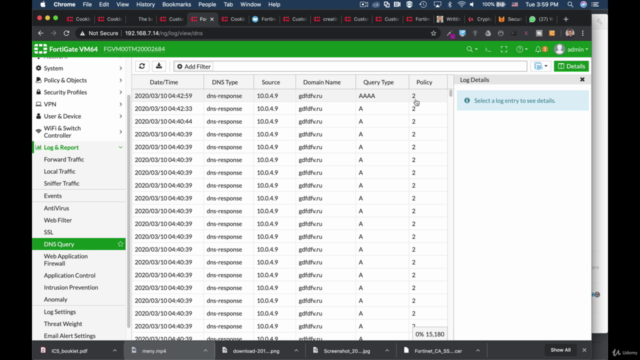Open Application Control logs
The width and height of the screenshot is (640, 360).
(69, 276)
